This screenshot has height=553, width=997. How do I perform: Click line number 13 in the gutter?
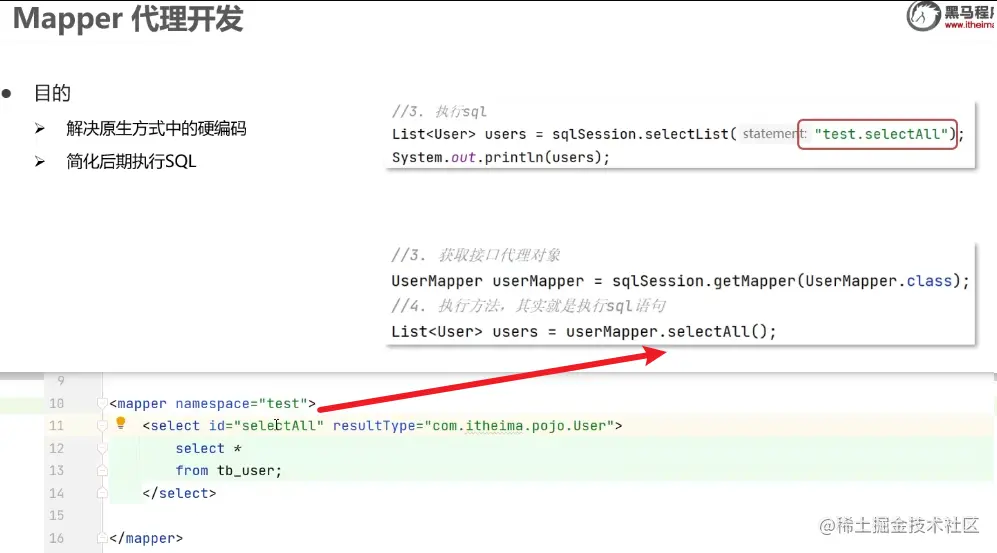coord(57,470)
